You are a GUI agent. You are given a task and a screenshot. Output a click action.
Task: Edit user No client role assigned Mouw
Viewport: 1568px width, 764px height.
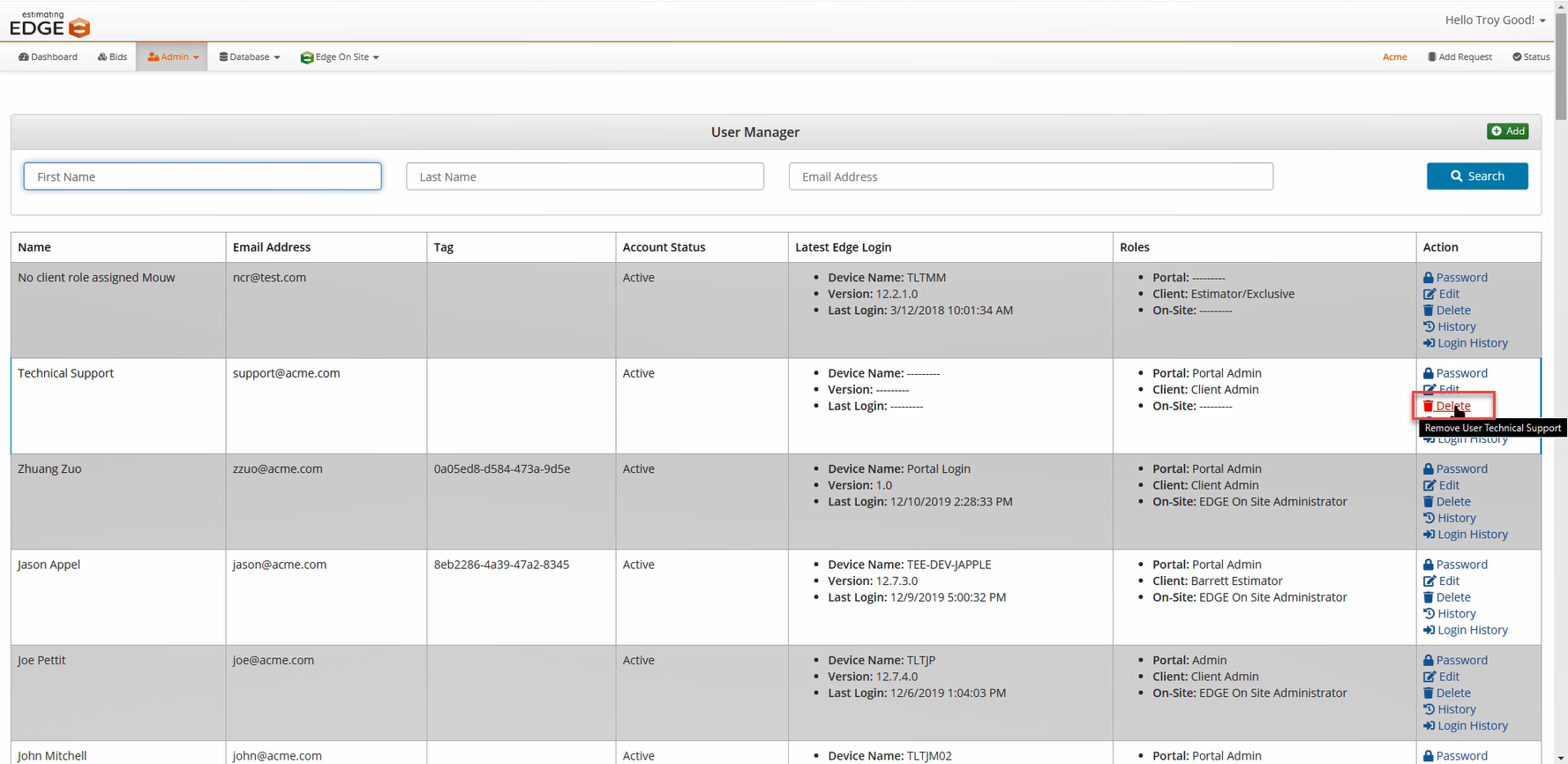coord(1441,294)
